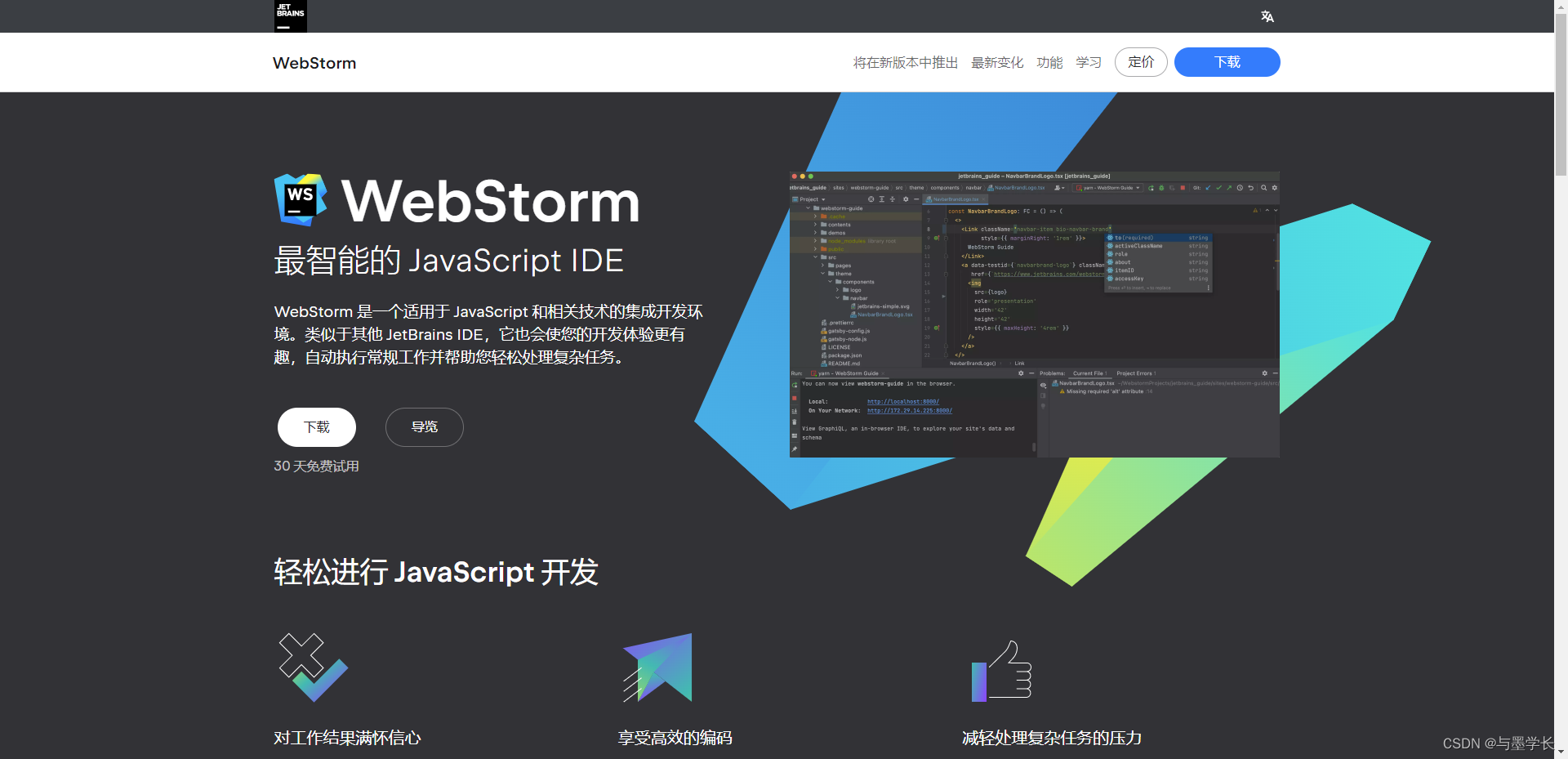Click the scrollbar down arrow

(1561, 752)
